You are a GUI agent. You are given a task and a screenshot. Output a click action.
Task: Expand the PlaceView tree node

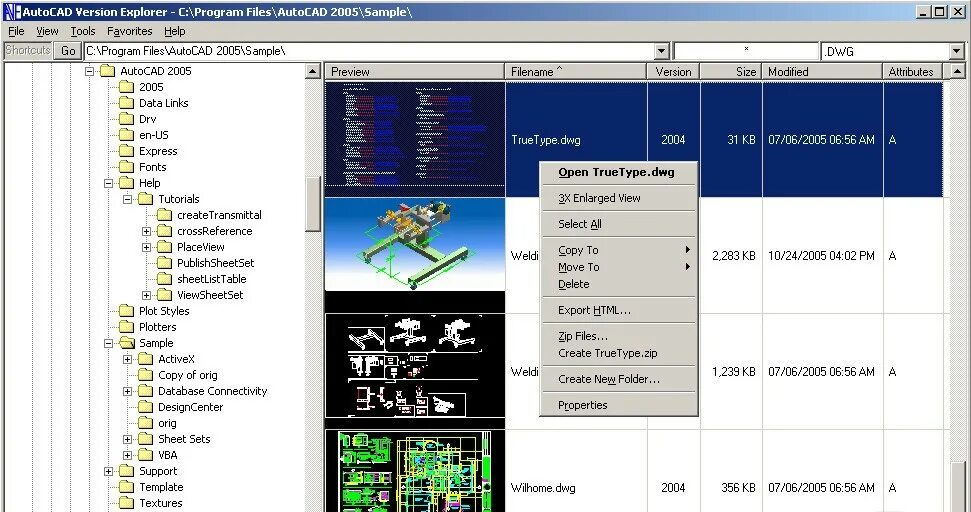147,248
